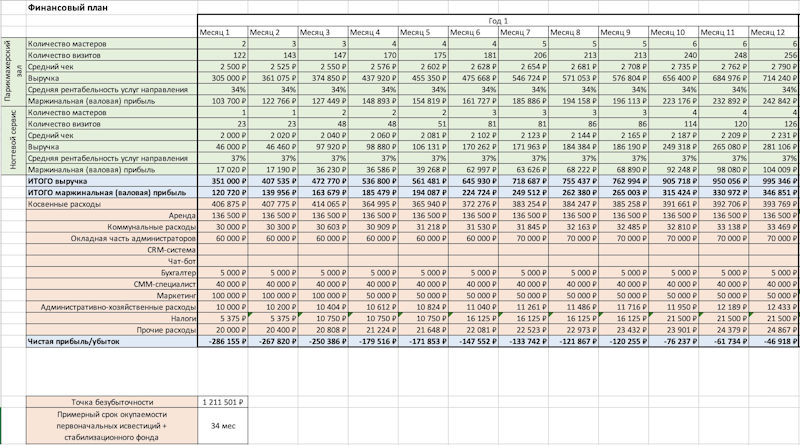Click hair salon revenue '714 240 ₽' in Месяц 12
This screenshot has height=445, width=800.
point(773,78)
